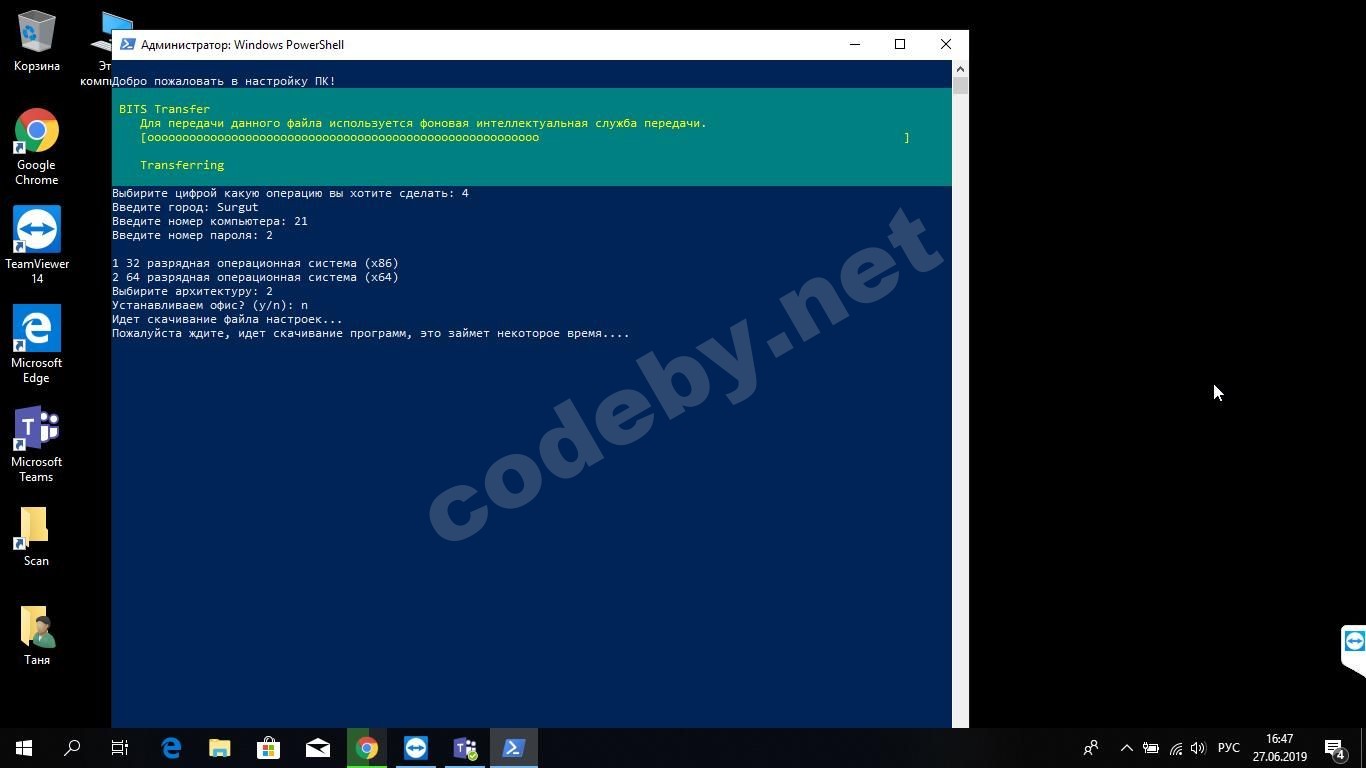
Task: Open the People tray icon
Action: coord(1091,748)
